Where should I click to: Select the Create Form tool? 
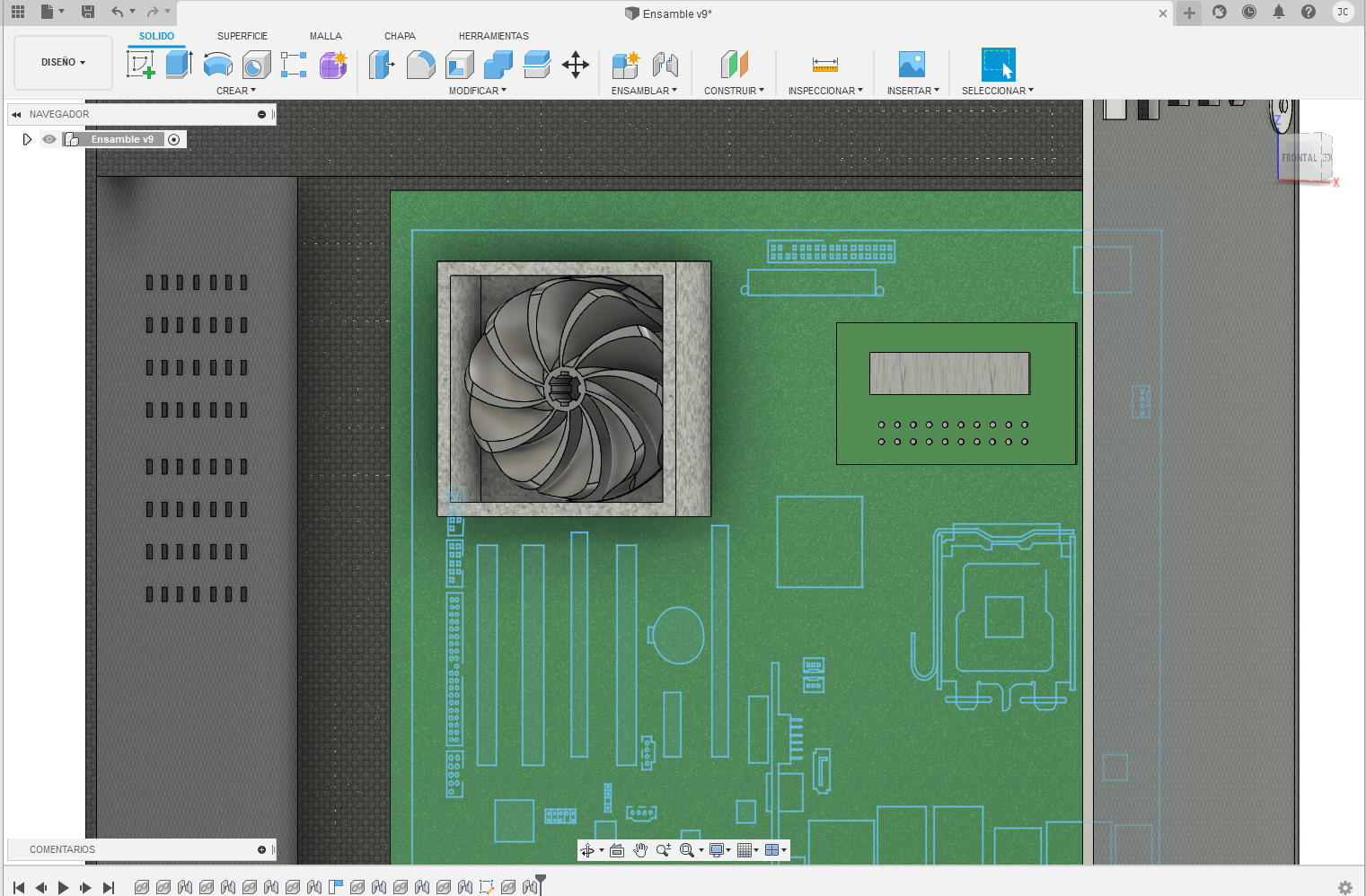coord(333,65)
